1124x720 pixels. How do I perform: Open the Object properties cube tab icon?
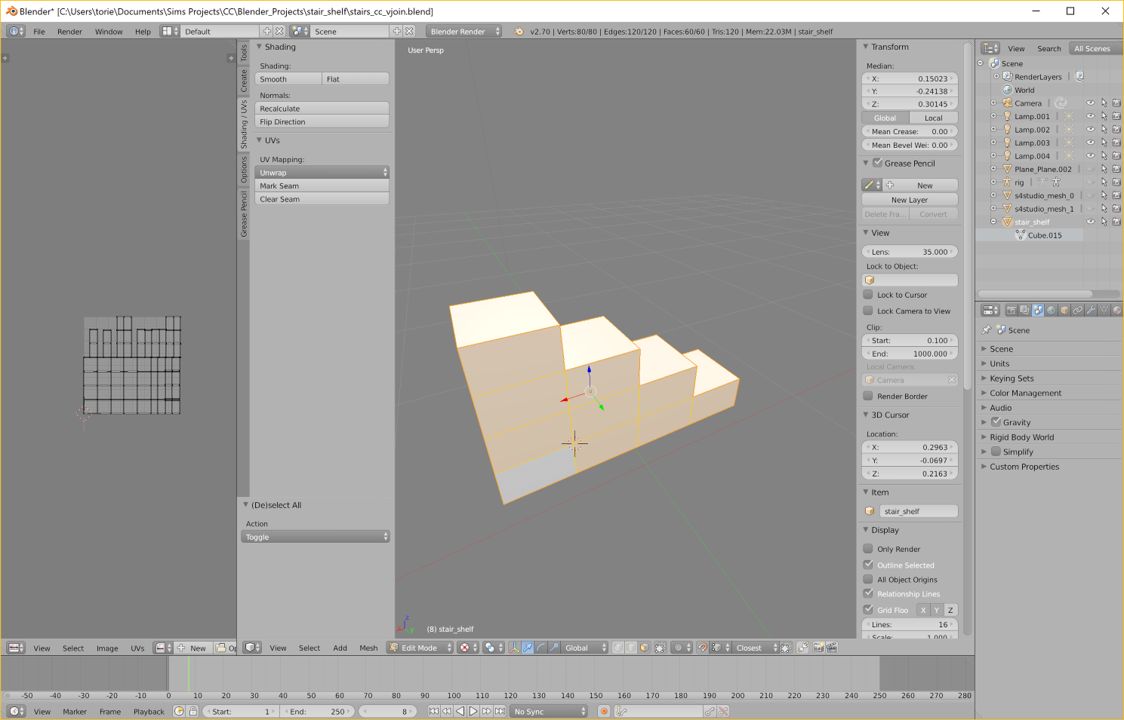(x=1065, y=310)
